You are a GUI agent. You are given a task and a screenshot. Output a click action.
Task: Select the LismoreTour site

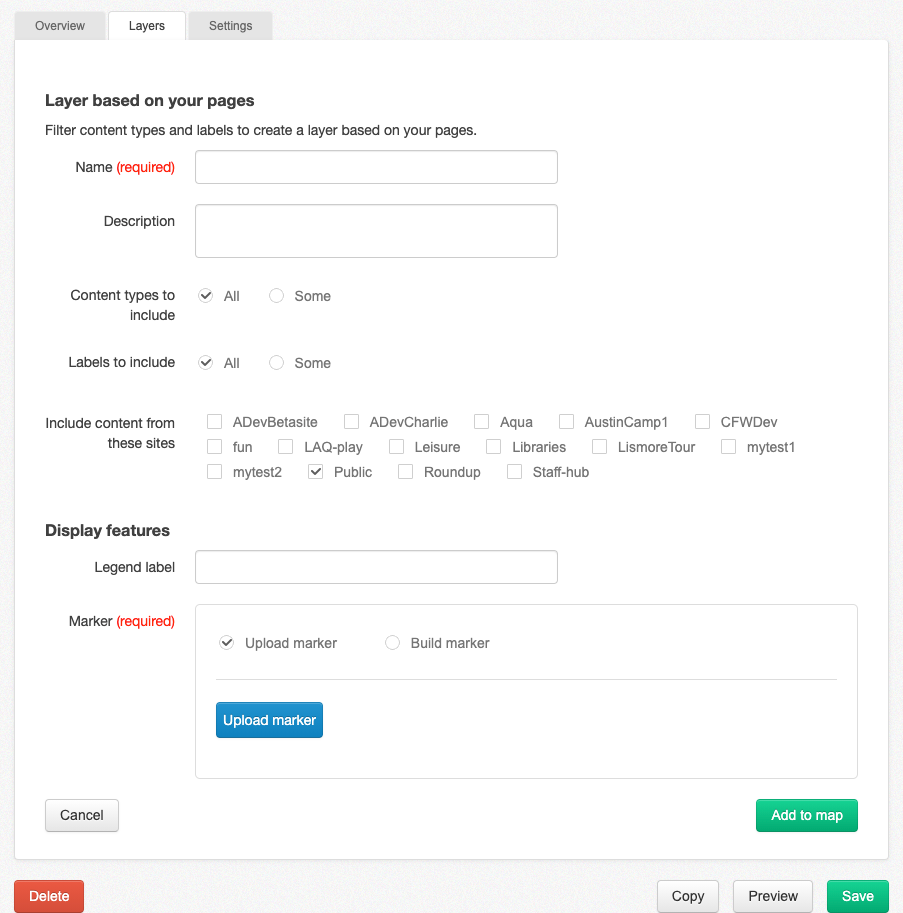click(599, 447)
